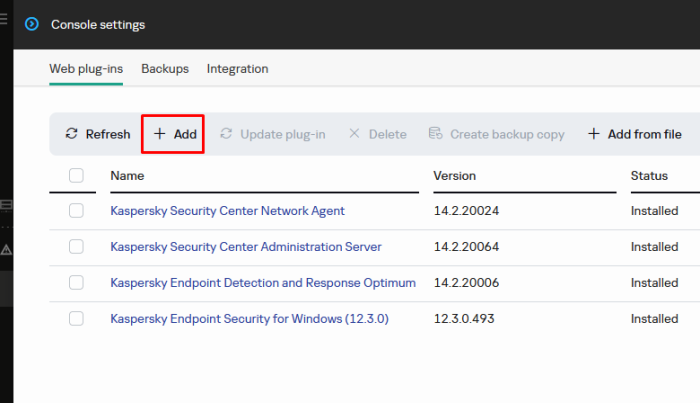
Task: Open Kaspersky Endpoint Security for Windows (12.3.0)
Action: [249, 319]
